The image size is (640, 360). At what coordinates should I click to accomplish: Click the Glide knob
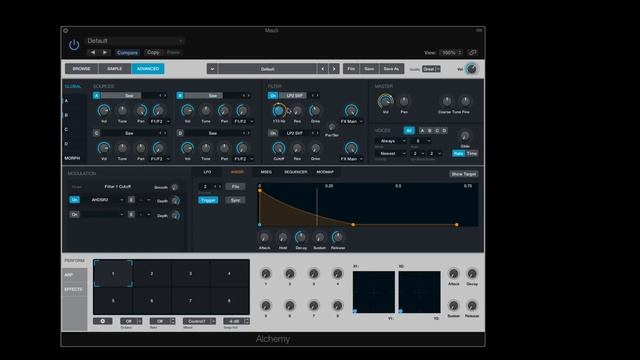464,136
